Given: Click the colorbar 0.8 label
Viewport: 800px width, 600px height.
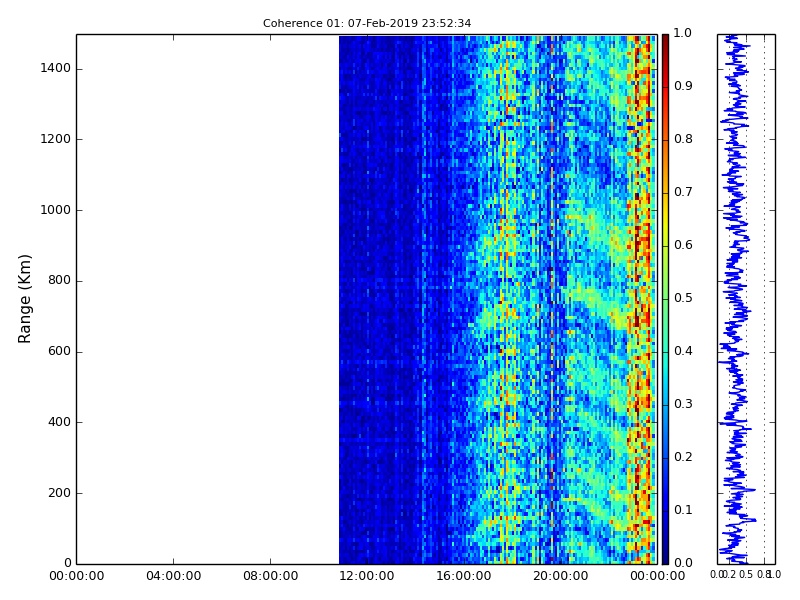Looking at the screenshot, I should [683, 139].
